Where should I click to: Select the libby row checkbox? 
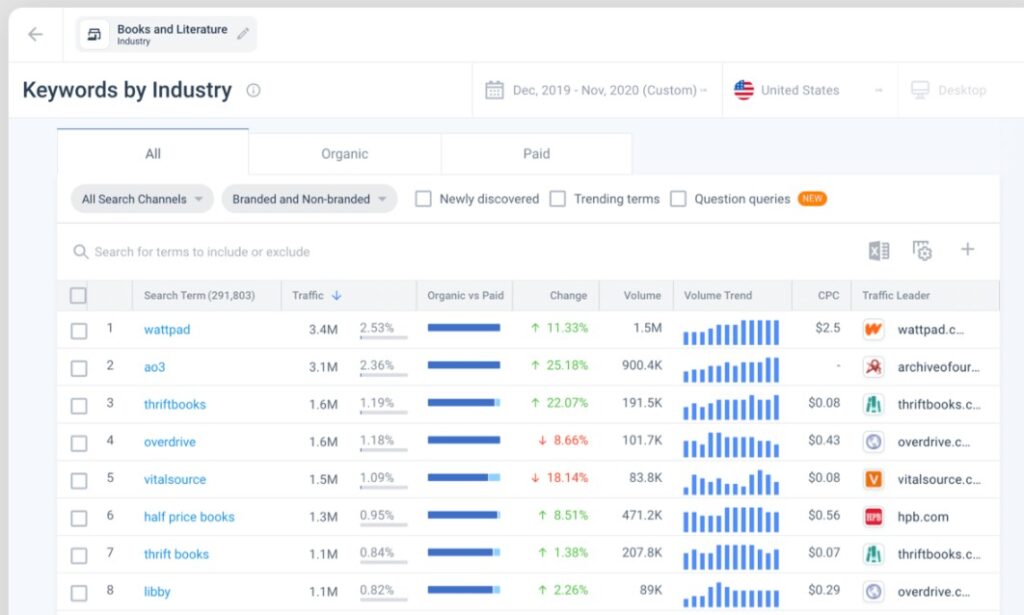[79, 593]
